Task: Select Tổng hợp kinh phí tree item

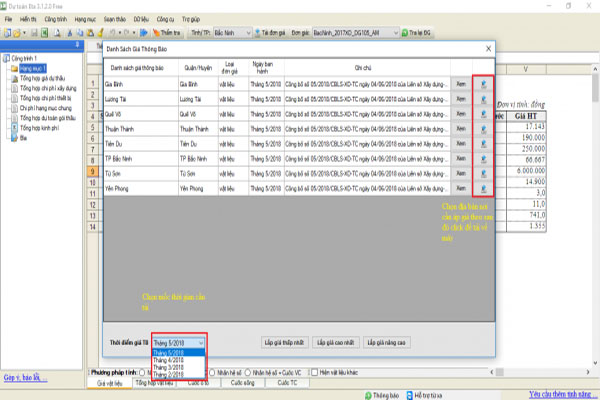Action: tap(43, 130)
